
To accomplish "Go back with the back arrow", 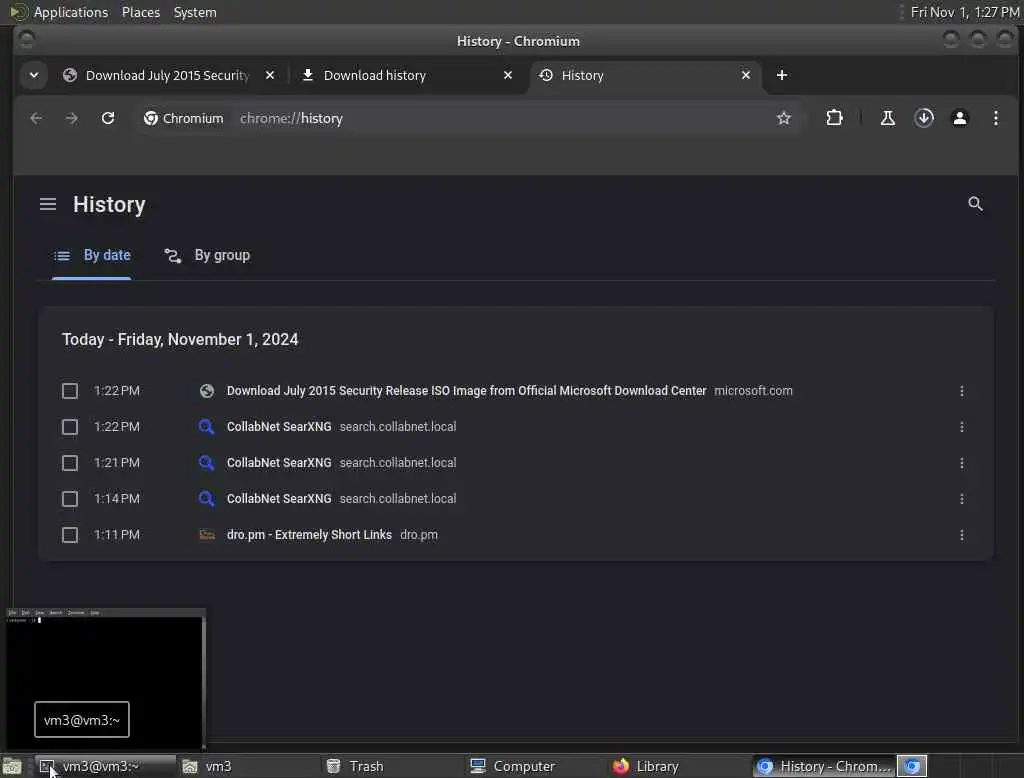I will point(36,118).
